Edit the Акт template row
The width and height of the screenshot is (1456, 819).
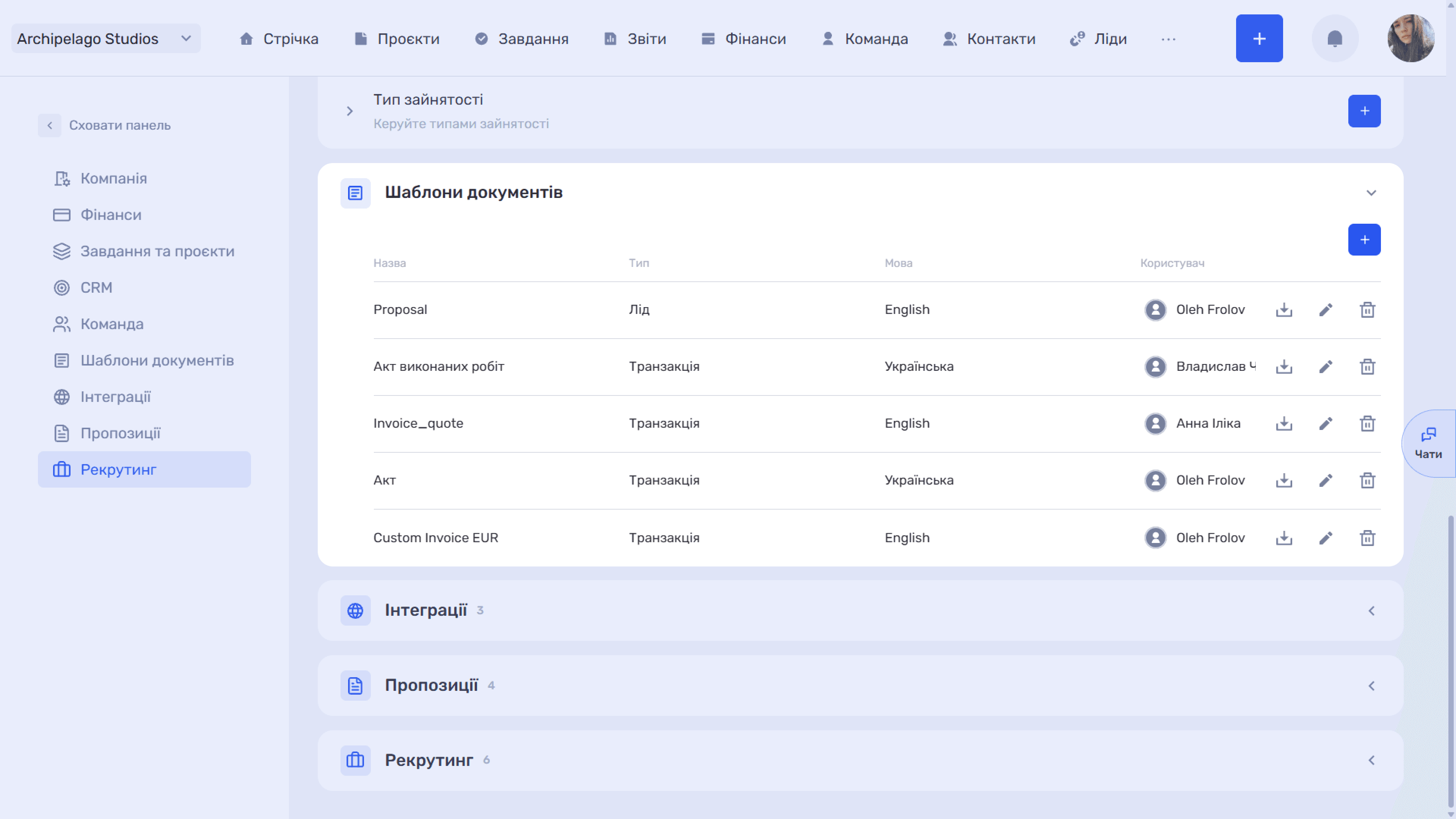pos(1326,480)
